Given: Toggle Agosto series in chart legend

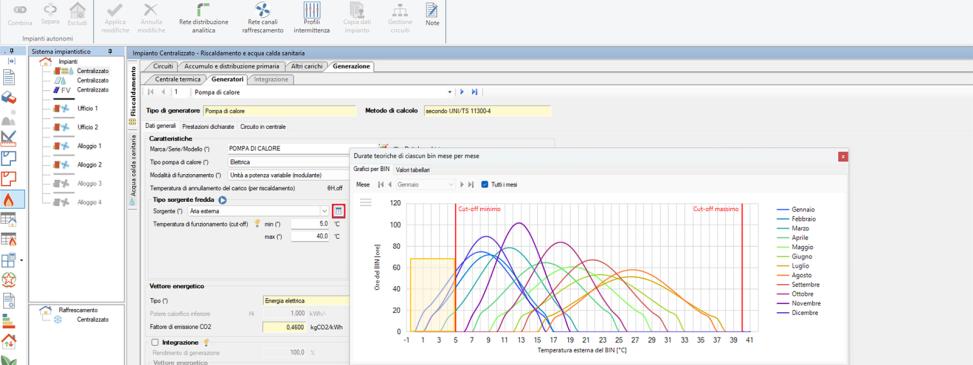Looking at the screenshot, I should coord(796,275).
